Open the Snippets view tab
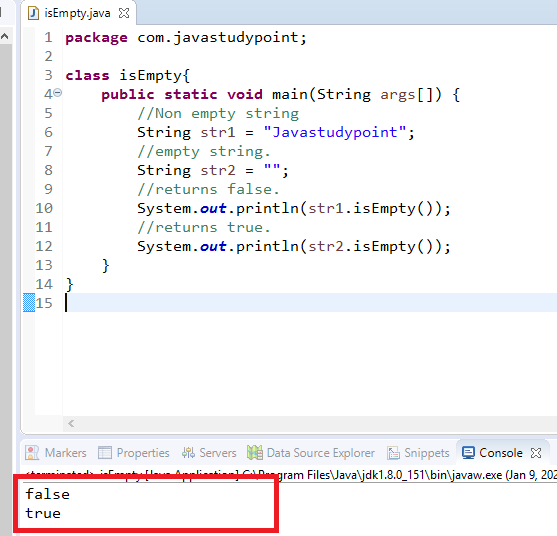 418,453
